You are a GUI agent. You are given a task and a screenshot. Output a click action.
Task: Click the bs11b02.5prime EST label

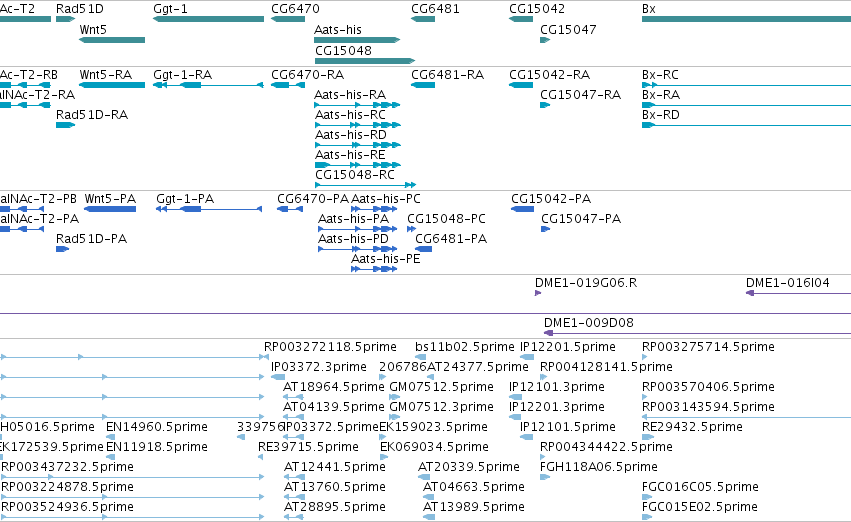465,347
